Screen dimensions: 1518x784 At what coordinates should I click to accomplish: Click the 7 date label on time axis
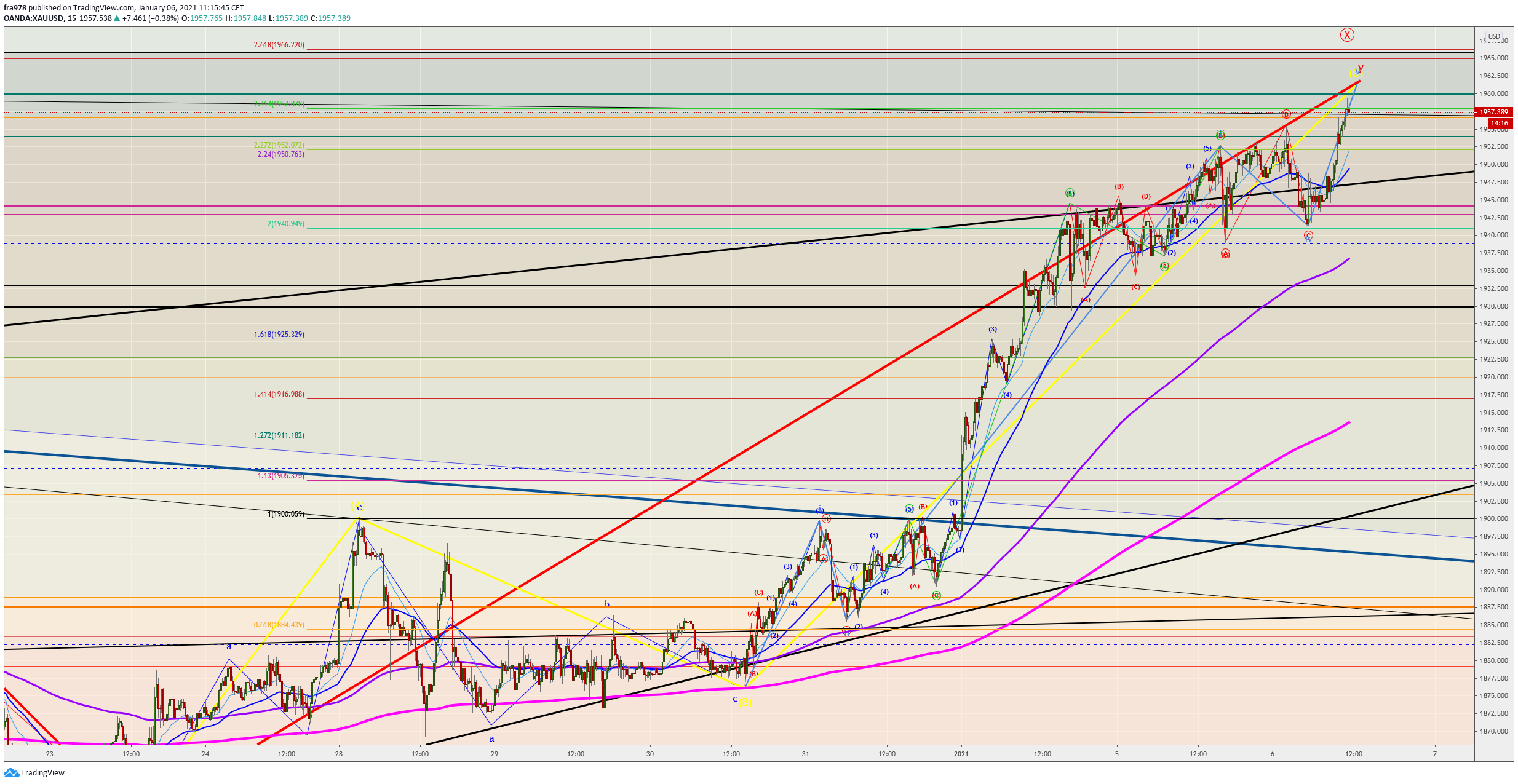pyautogui.click(x=1435, y=754)
